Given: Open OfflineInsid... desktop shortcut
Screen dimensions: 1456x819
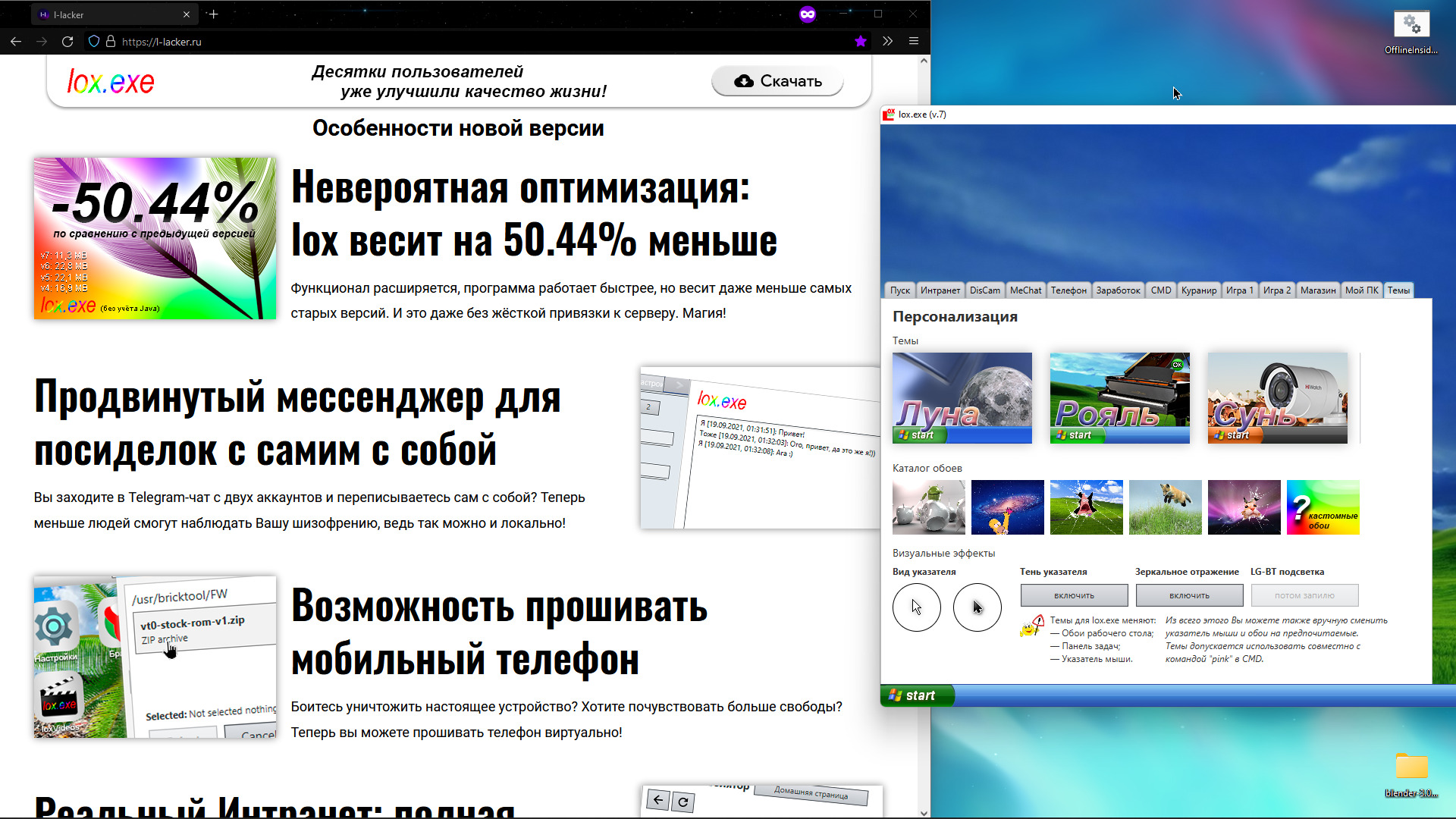Looking at the screenshot, I should [1411, 32].
